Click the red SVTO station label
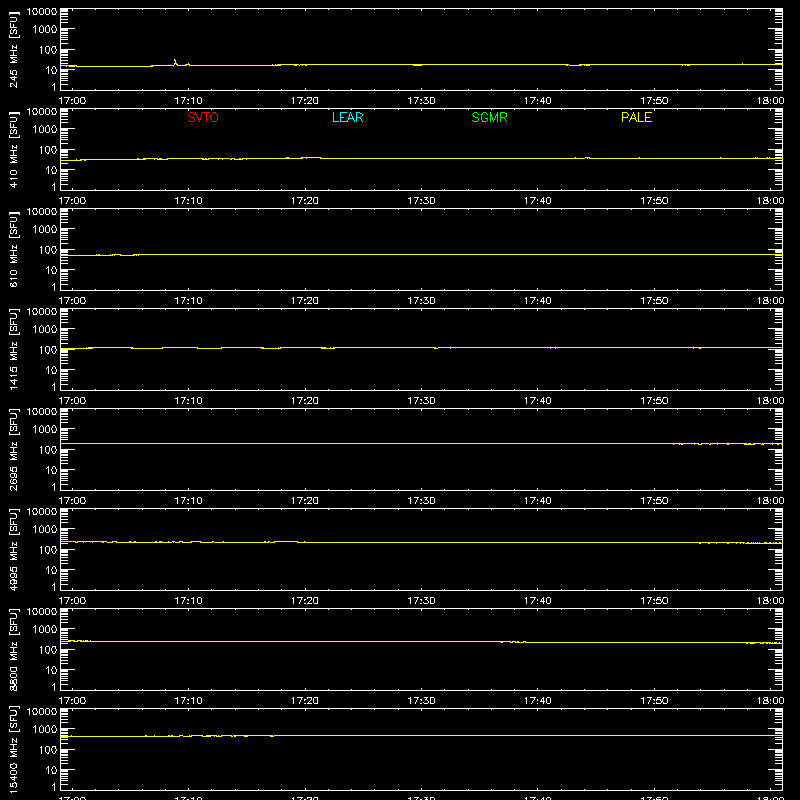The width and height of the screenshot is (800, 800). pos(203,117)
